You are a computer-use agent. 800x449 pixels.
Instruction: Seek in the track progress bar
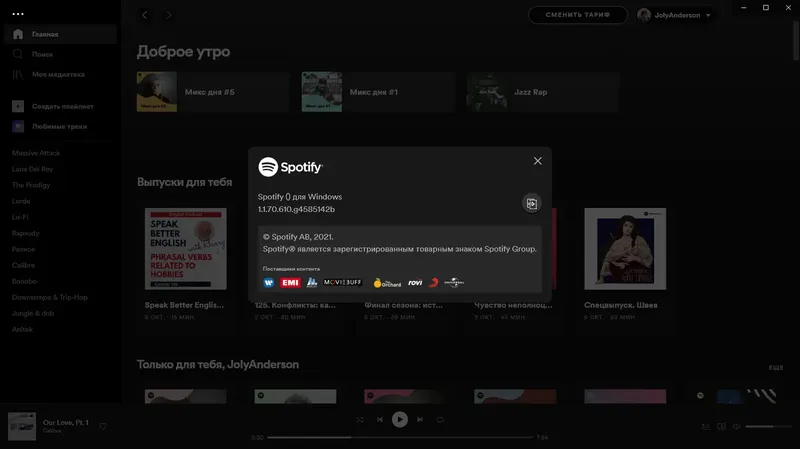tap(400, 437)
